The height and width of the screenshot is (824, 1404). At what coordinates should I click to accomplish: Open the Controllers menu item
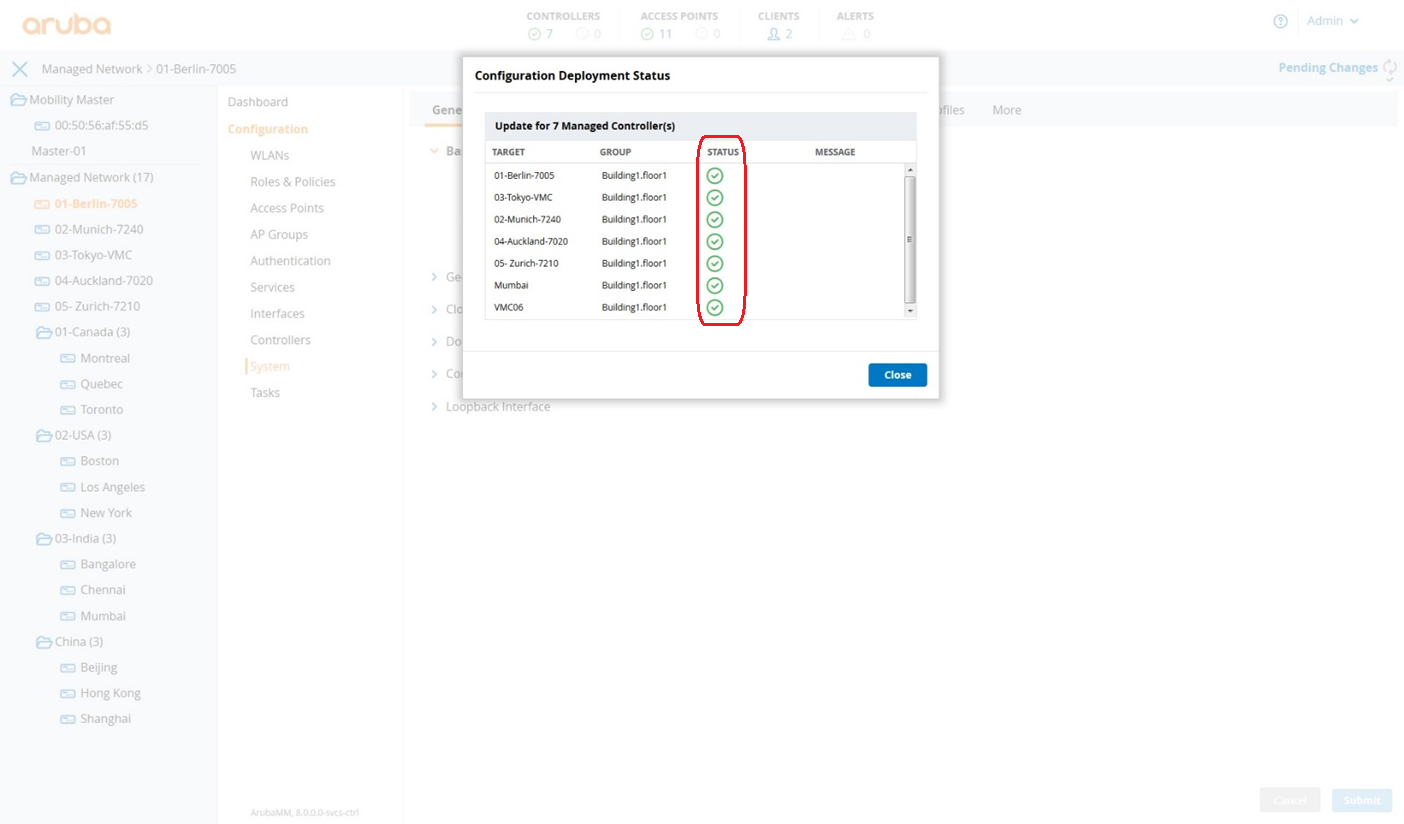click(x=280, y=340)
